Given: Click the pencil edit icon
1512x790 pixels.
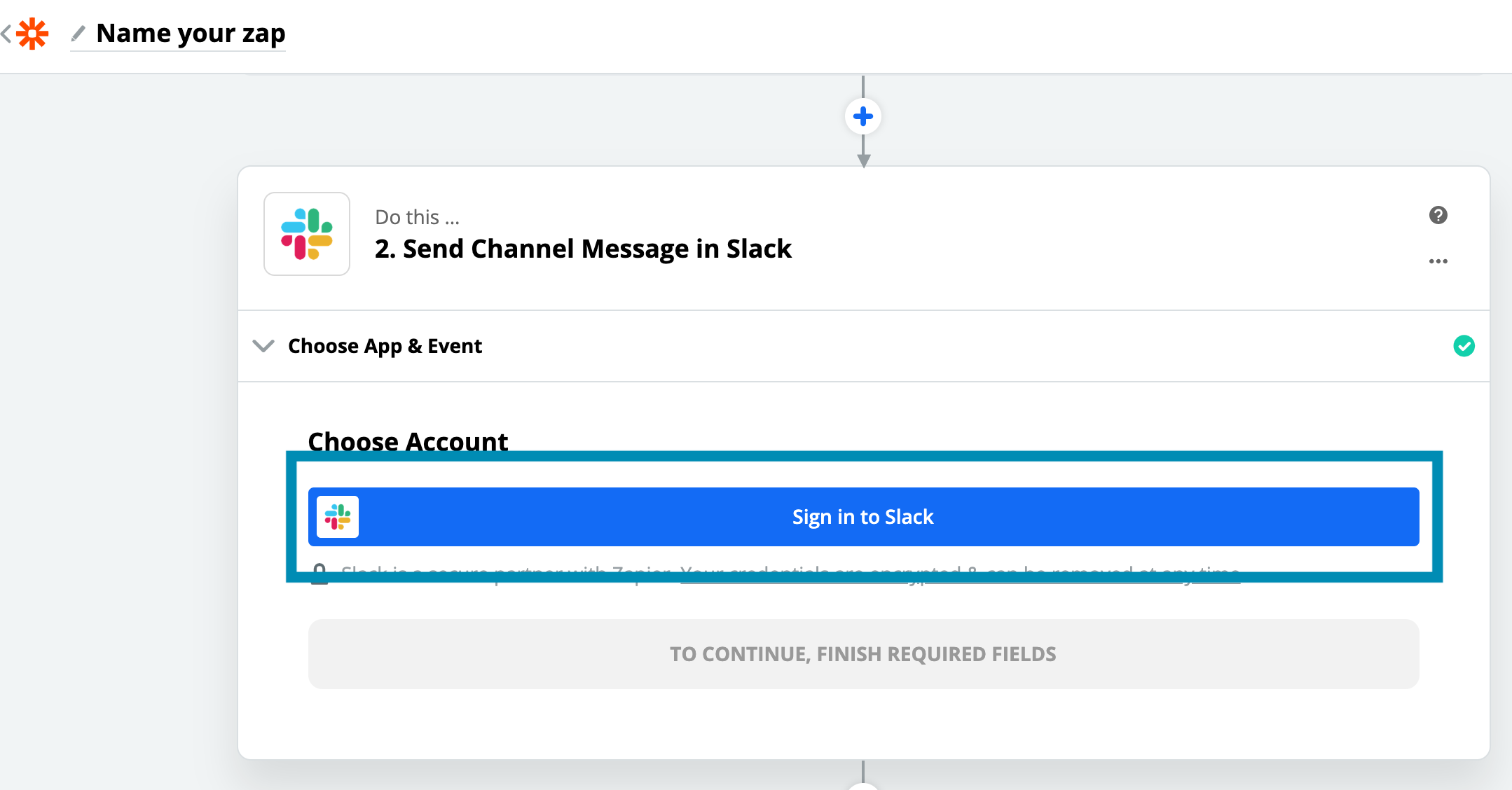Looking at the screenshot, I should click(78, 33).
